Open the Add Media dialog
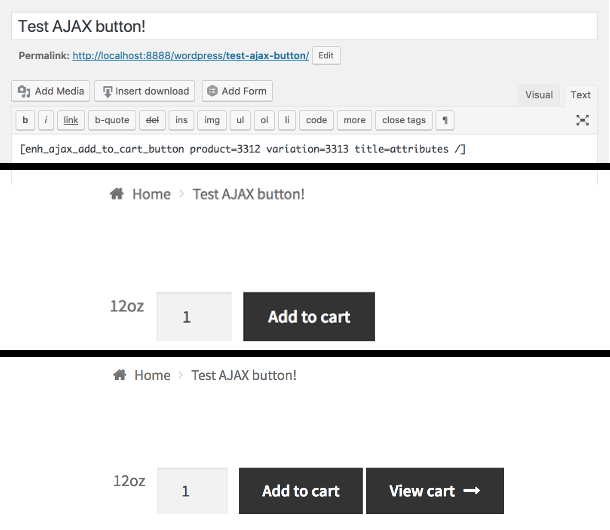 (51, 91)
